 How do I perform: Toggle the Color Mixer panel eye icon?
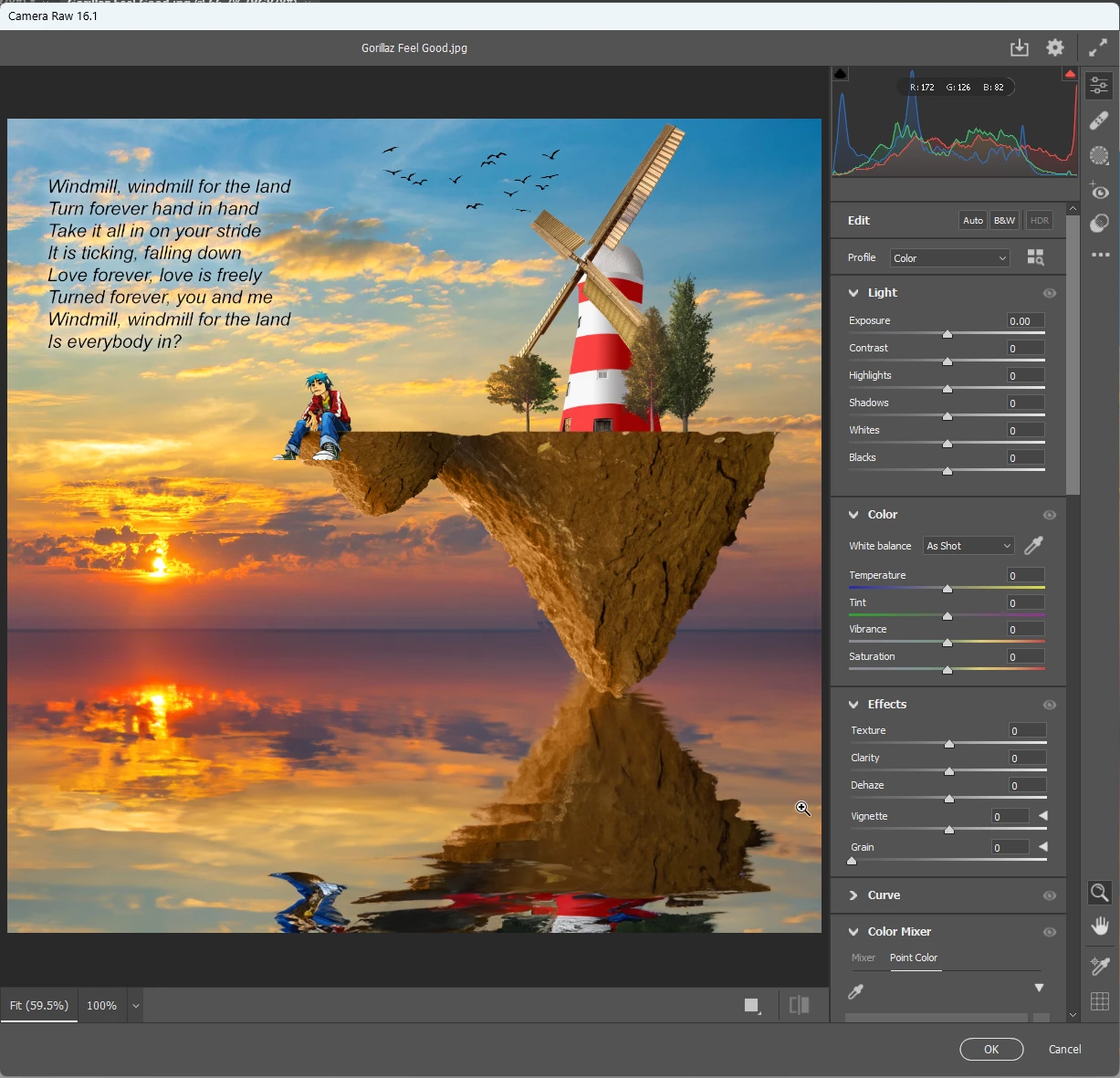pyautogui.click(x=1050, y=932)
